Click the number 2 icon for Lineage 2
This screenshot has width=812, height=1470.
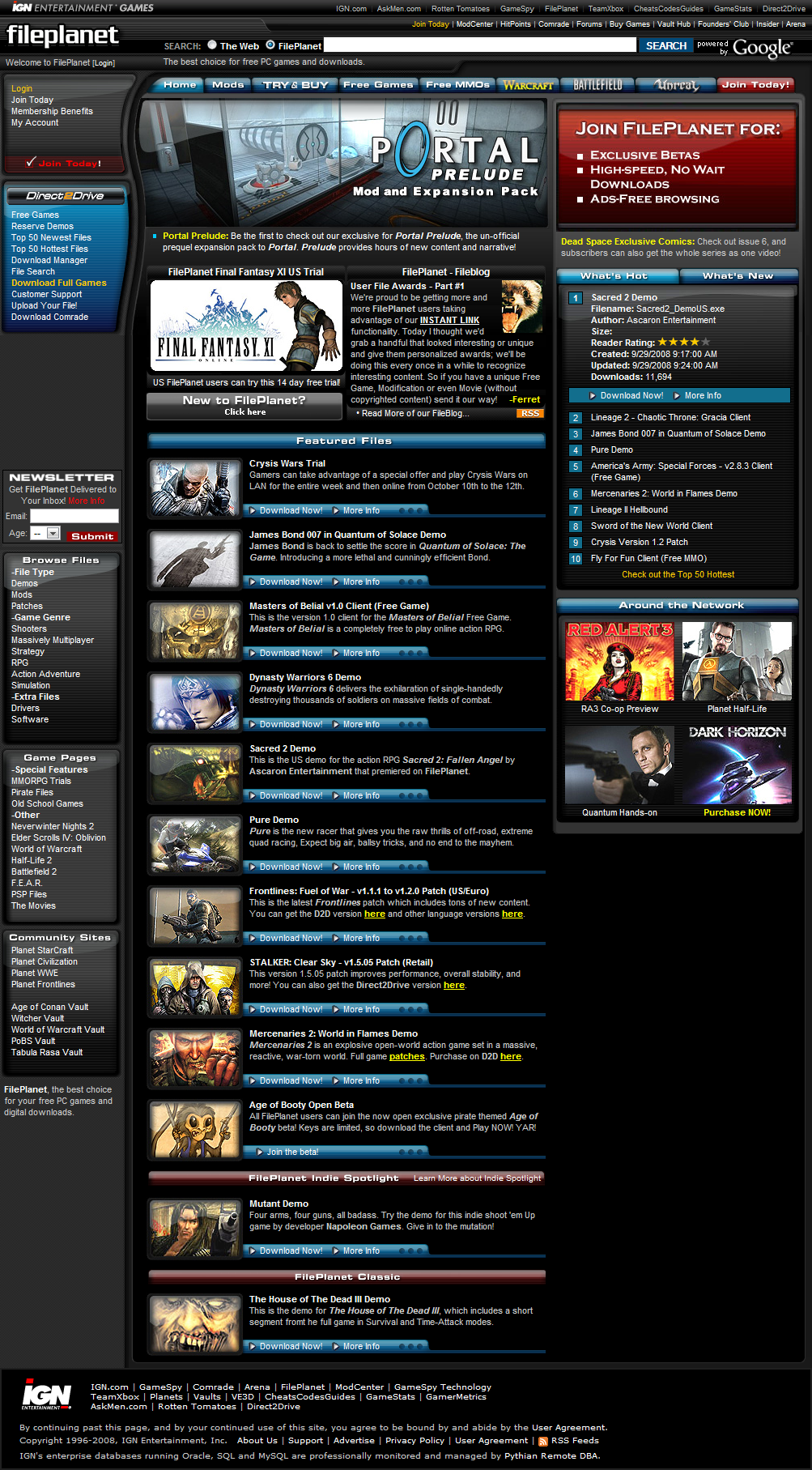(x=576, y=418)
